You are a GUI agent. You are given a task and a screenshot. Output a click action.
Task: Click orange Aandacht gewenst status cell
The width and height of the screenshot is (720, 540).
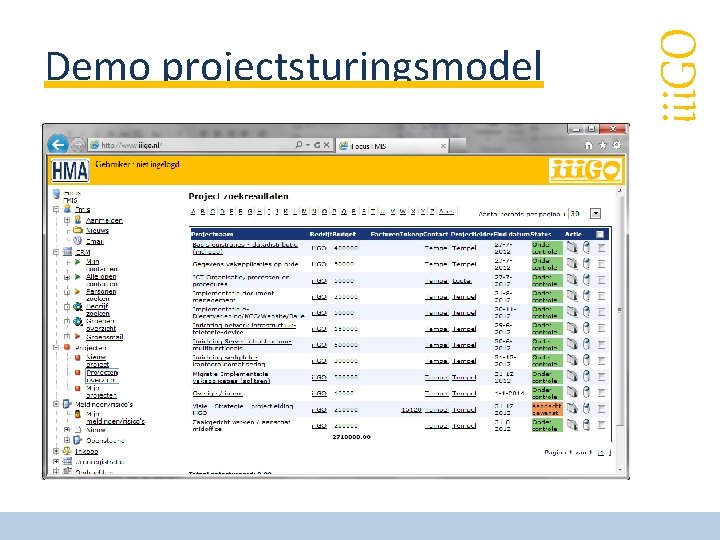click(x=547, y=409)
